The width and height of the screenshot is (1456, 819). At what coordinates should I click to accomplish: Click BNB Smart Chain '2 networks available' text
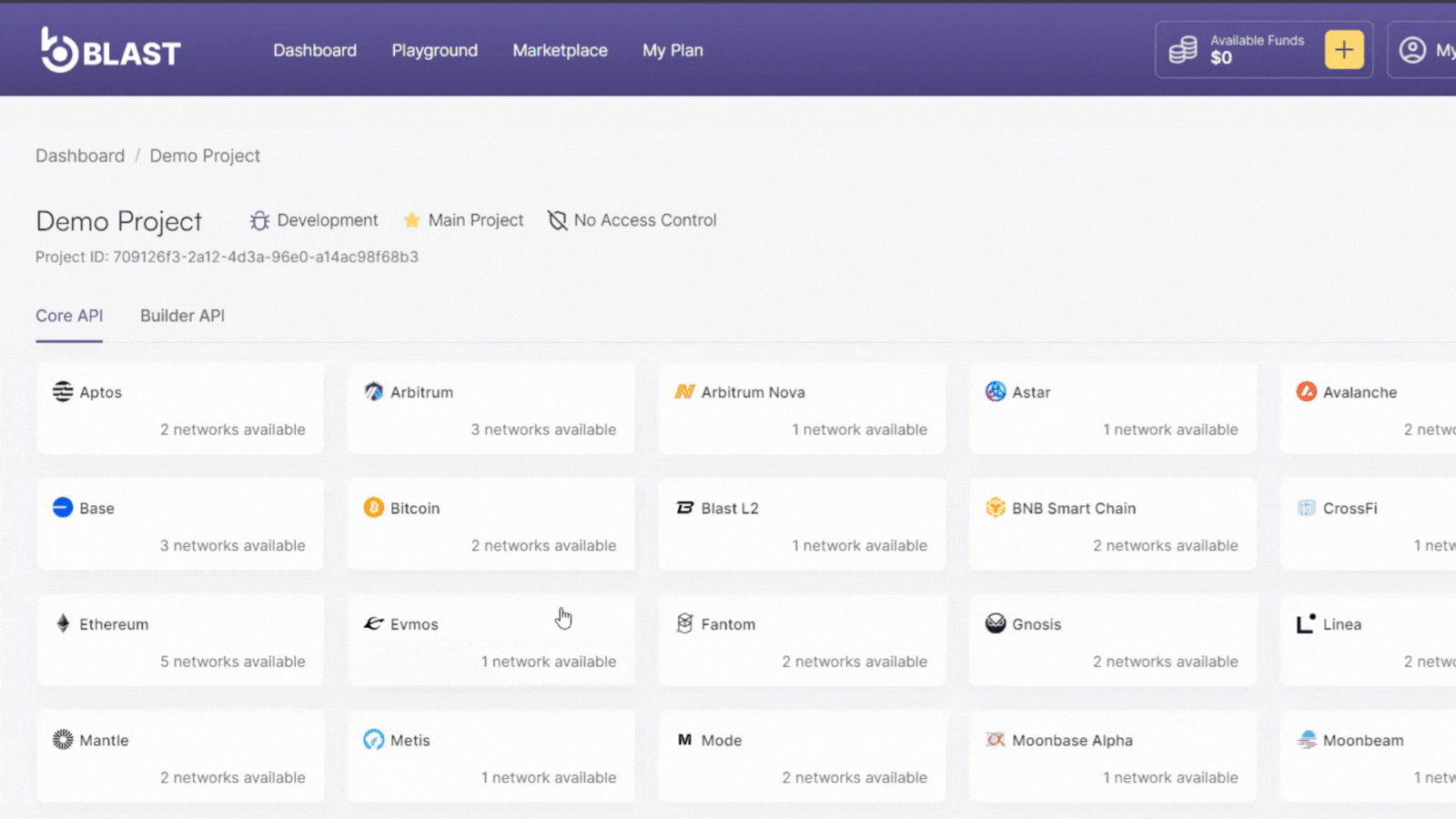pyautogui.click(x=1166, y=546)
